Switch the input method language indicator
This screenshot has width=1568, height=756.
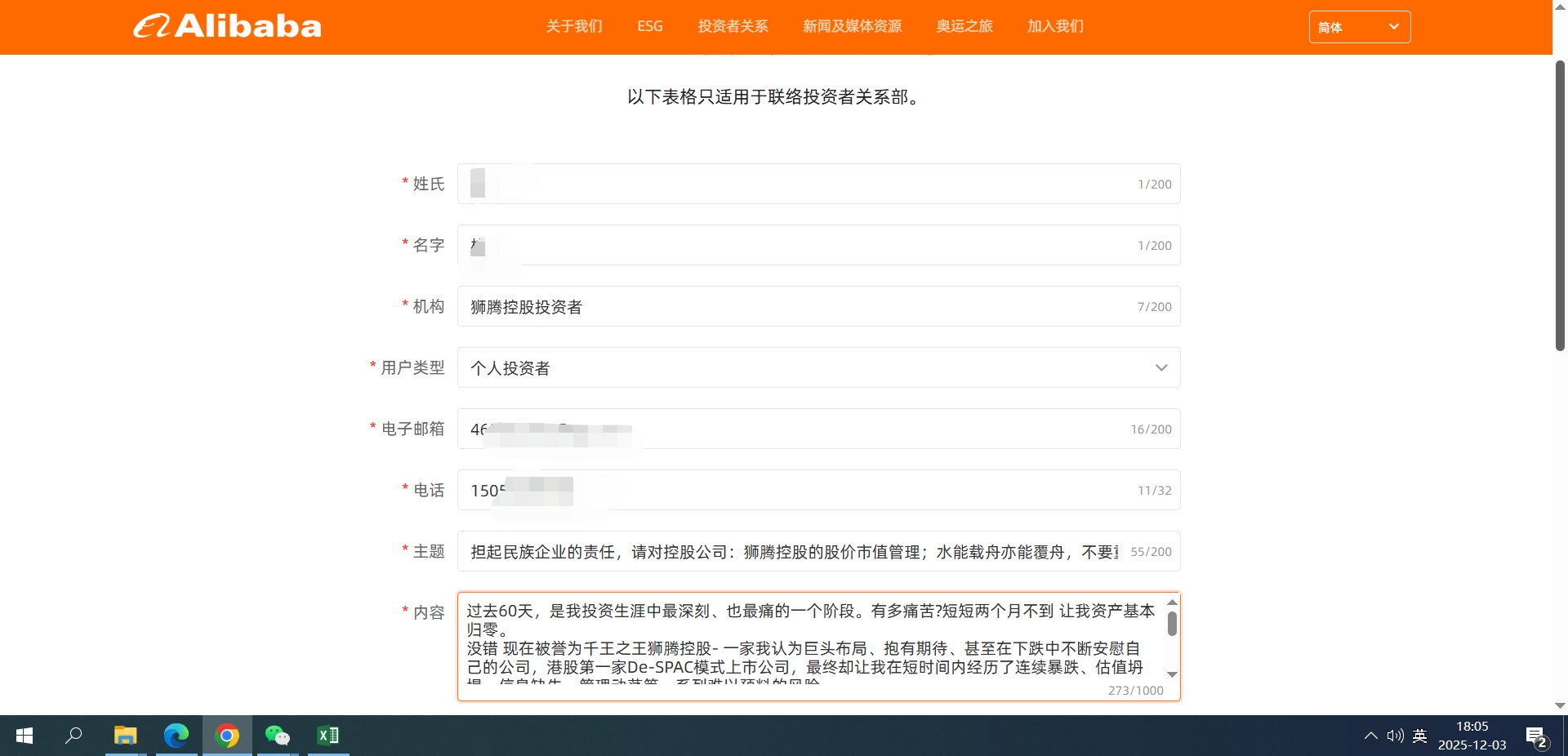[x=1420, y=736]
